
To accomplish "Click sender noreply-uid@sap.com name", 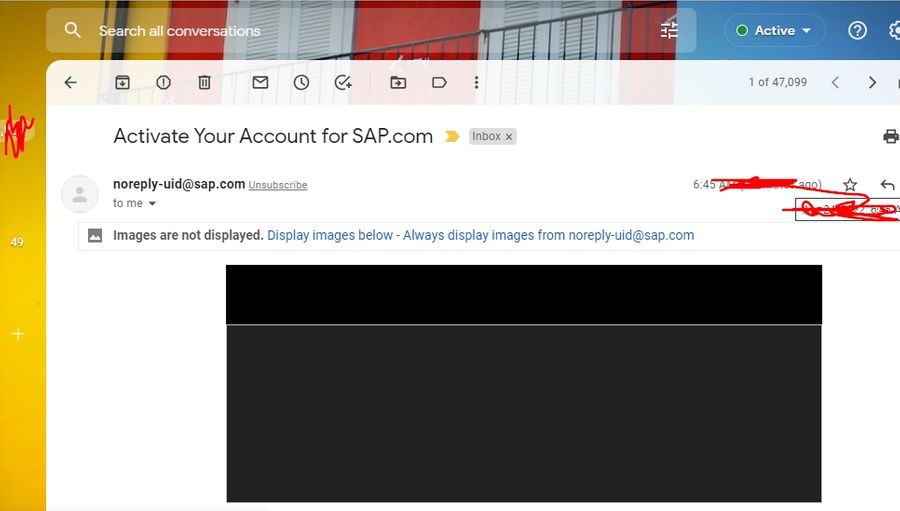I will (x=179, y=184).
